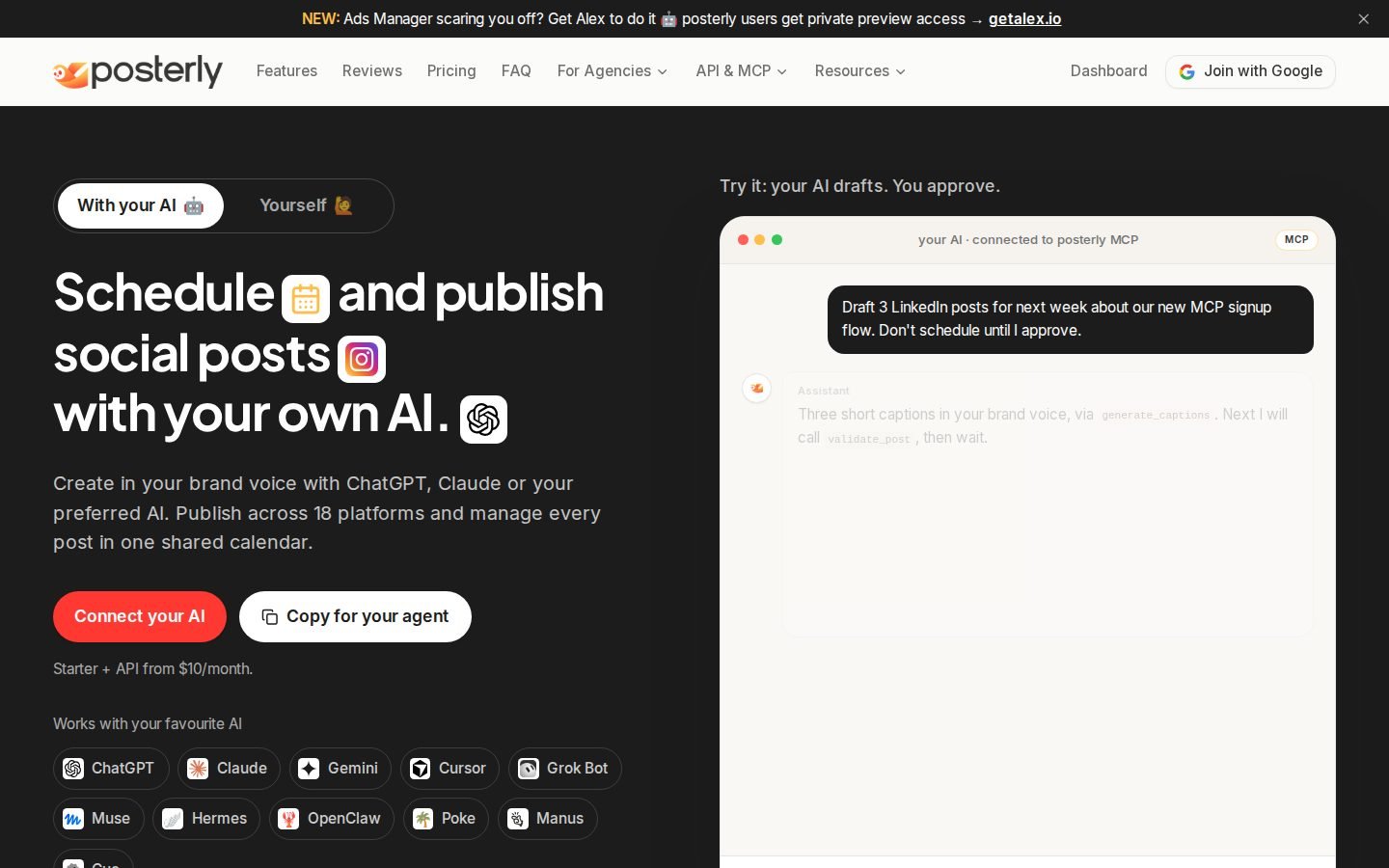Click the NEW label in the announcement banner

pos(320,19)
